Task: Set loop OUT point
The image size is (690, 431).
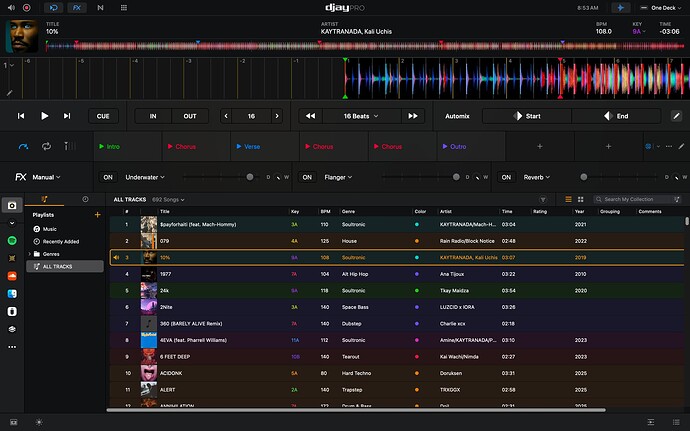Action: [190, 116]
